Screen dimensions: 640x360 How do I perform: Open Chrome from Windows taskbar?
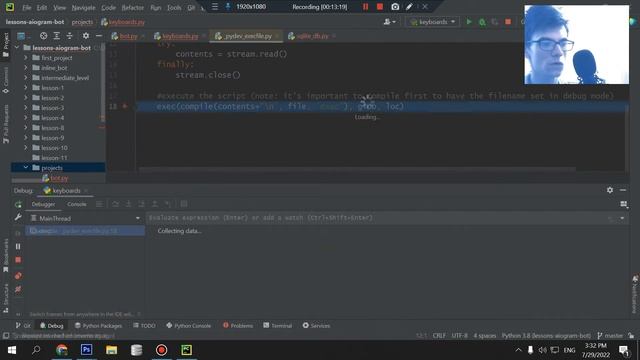(62, 350)
